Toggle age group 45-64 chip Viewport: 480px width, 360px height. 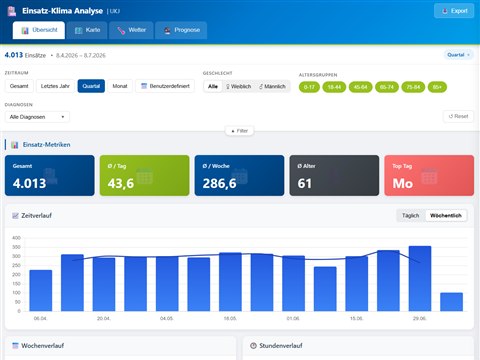tap(360, 87)
